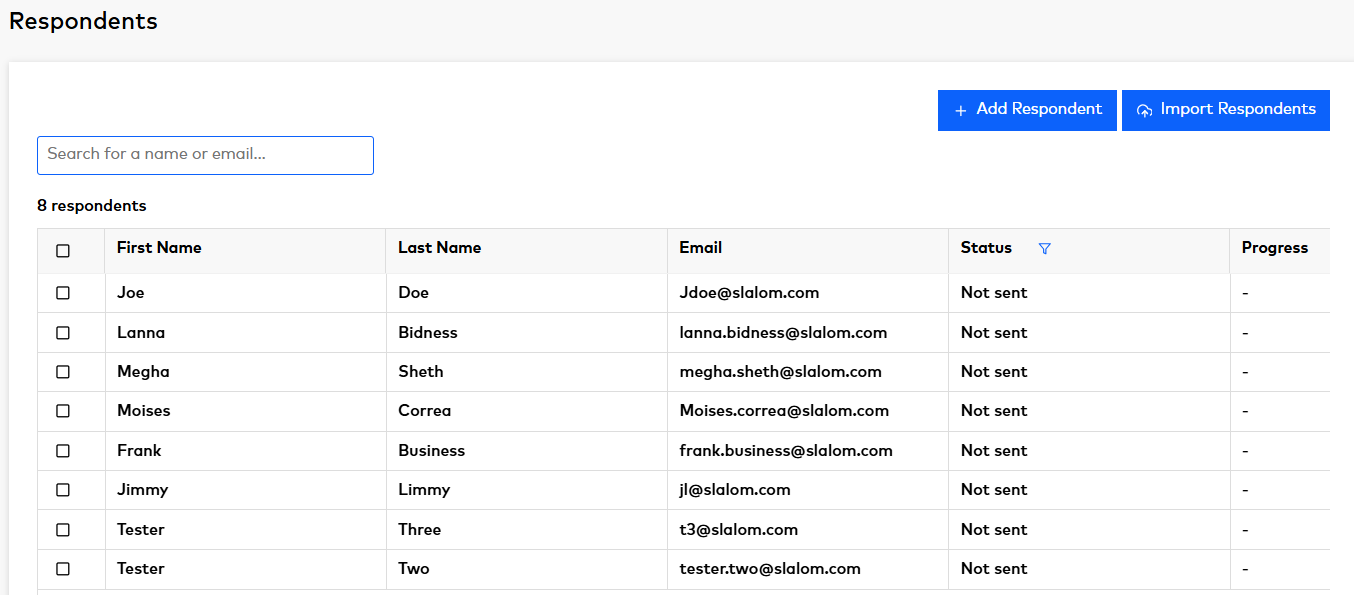
Task: Mark the checkbox for Moises Correa
Action: click(63, 411)
